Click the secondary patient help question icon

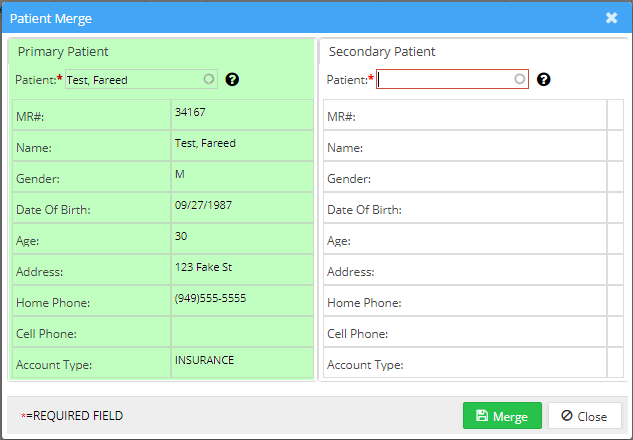click(x=544, y=80)
